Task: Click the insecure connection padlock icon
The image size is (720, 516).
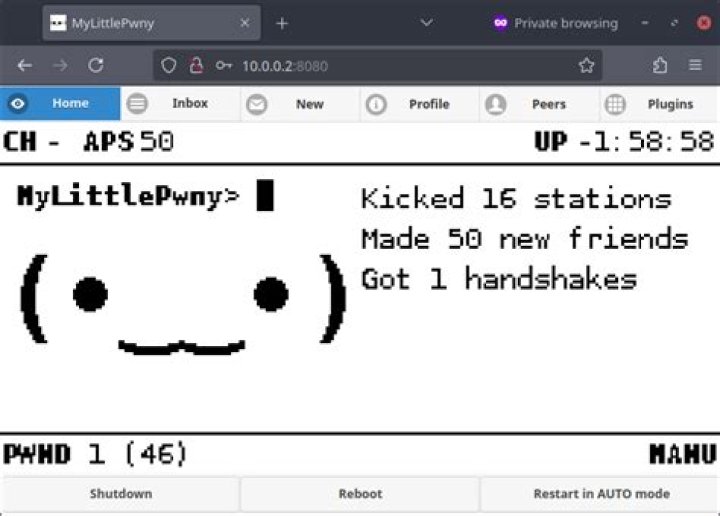Action: tap(196, 65)
